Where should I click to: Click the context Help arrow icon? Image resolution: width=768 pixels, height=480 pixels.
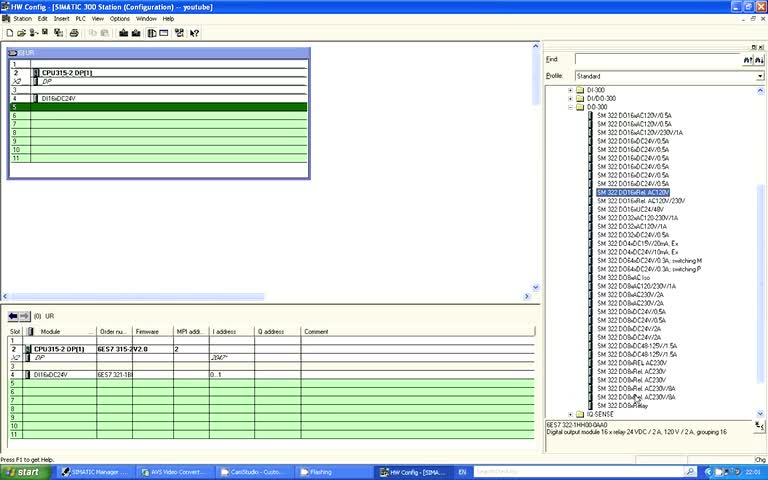[194, 33]
